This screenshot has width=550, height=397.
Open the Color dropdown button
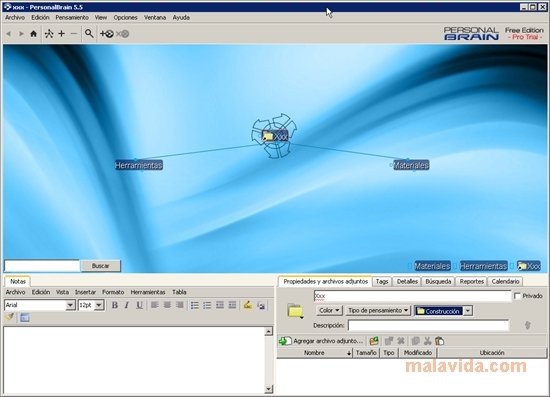click(329, 310)
